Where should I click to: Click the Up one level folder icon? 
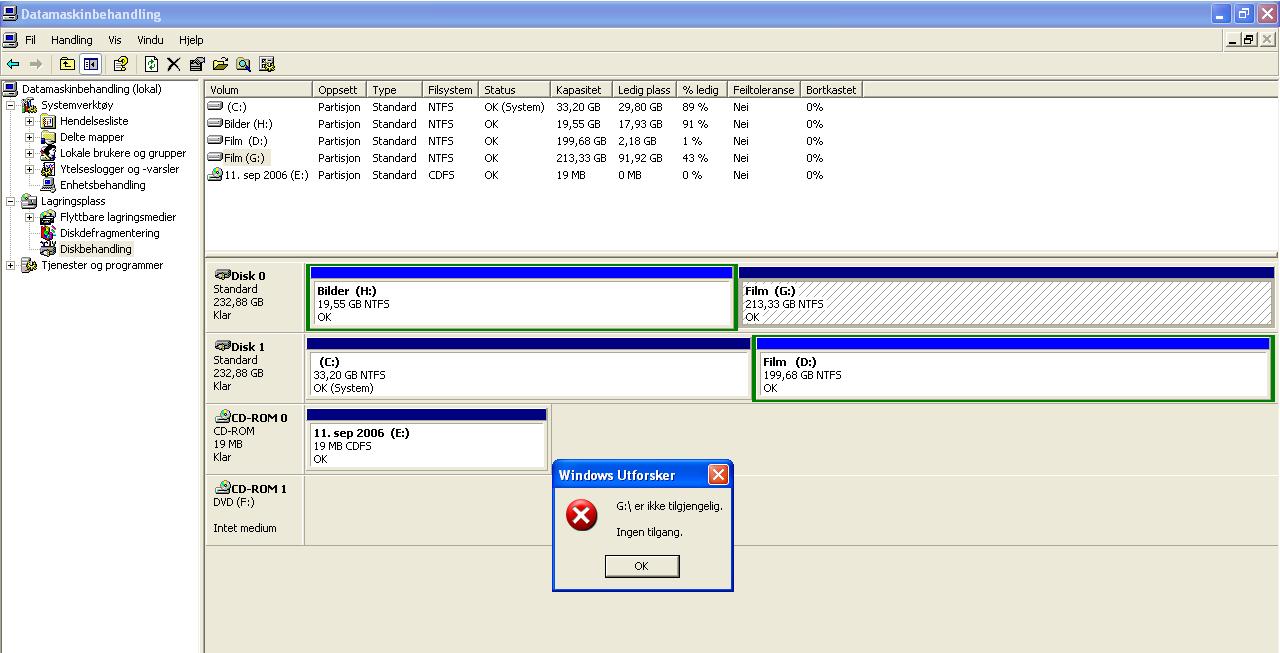[67, 64]
